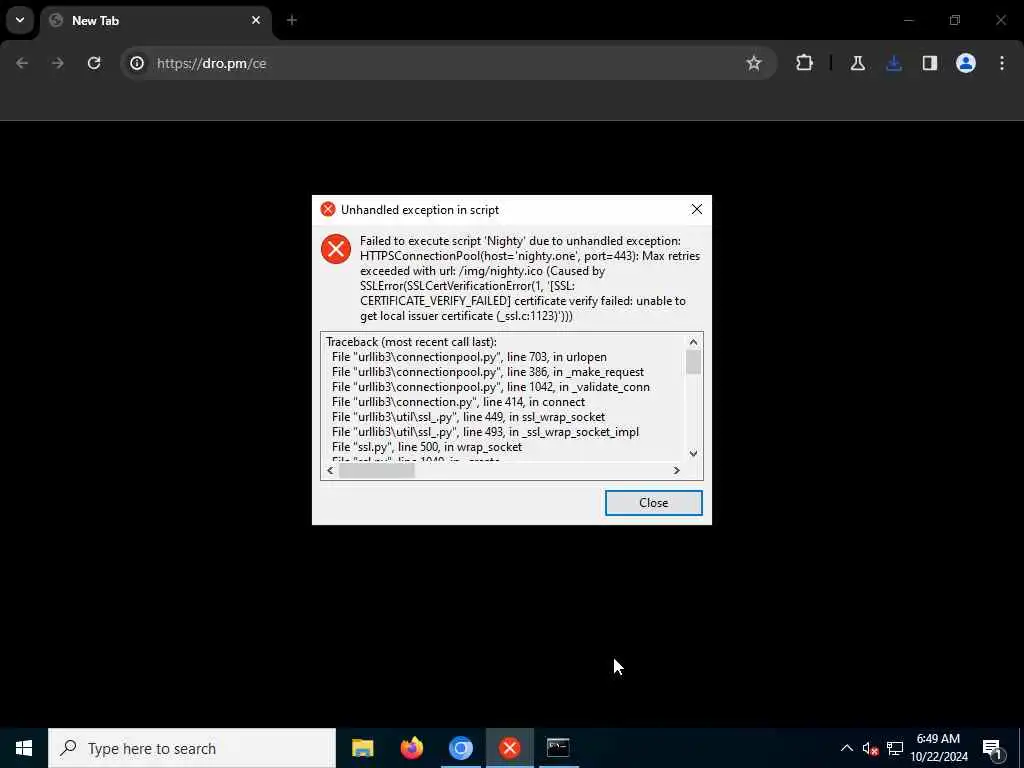
Task: Open the profile avatar menu
Action: pos(966,63)
